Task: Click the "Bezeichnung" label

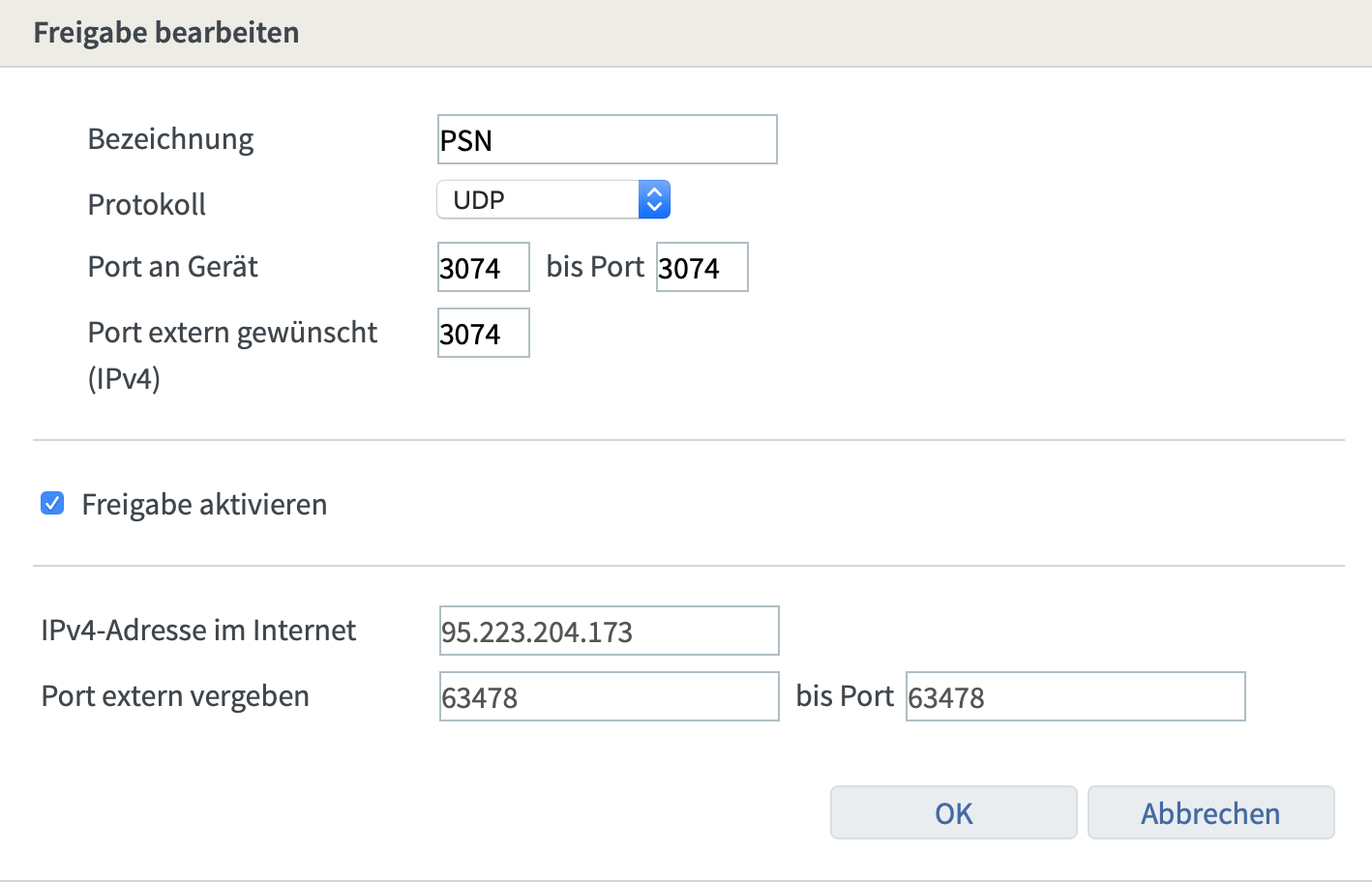Action: pos(170,139)
